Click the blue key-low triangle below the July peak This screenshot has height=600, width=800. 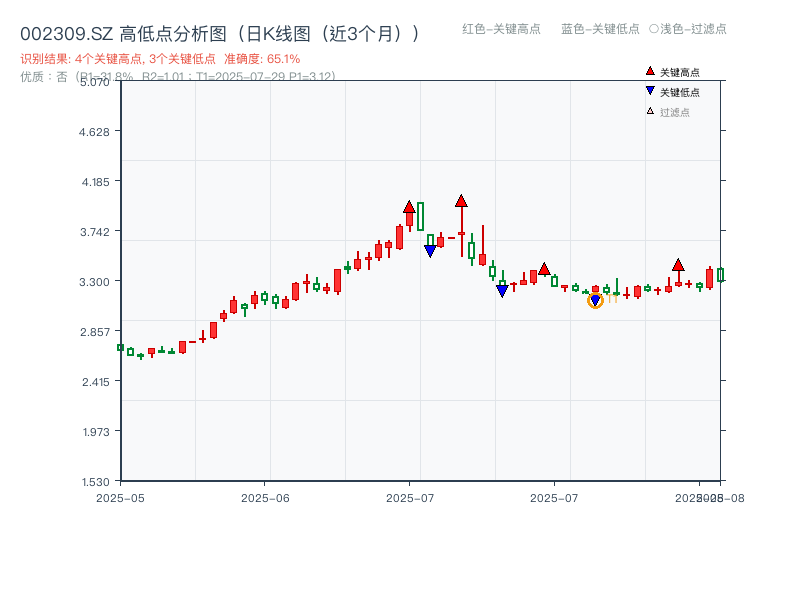tap(430, 247)
